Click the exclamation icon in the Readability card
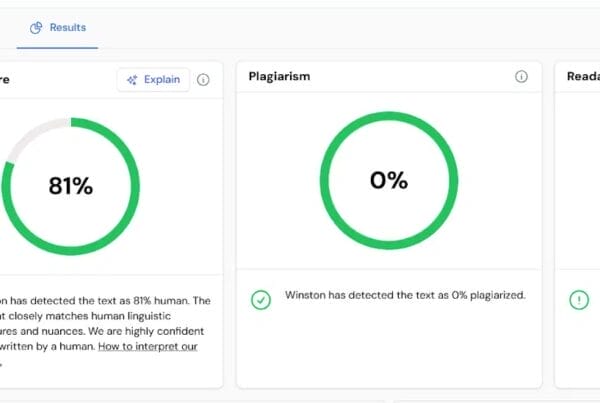Screen dimensions: 600x403 579,299
